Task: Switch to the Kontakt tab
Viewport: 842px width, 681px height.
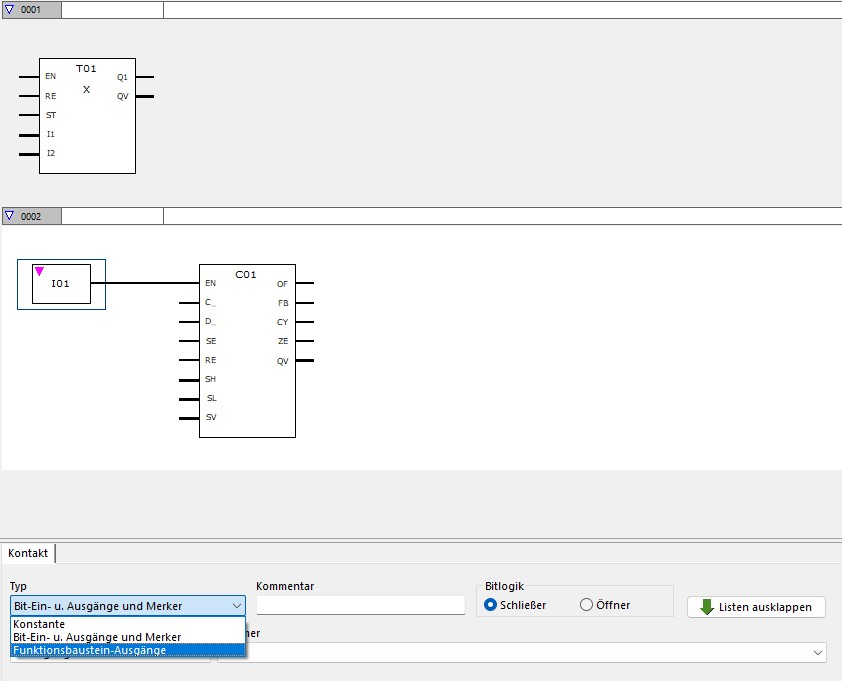Action: tap(28, 553)
